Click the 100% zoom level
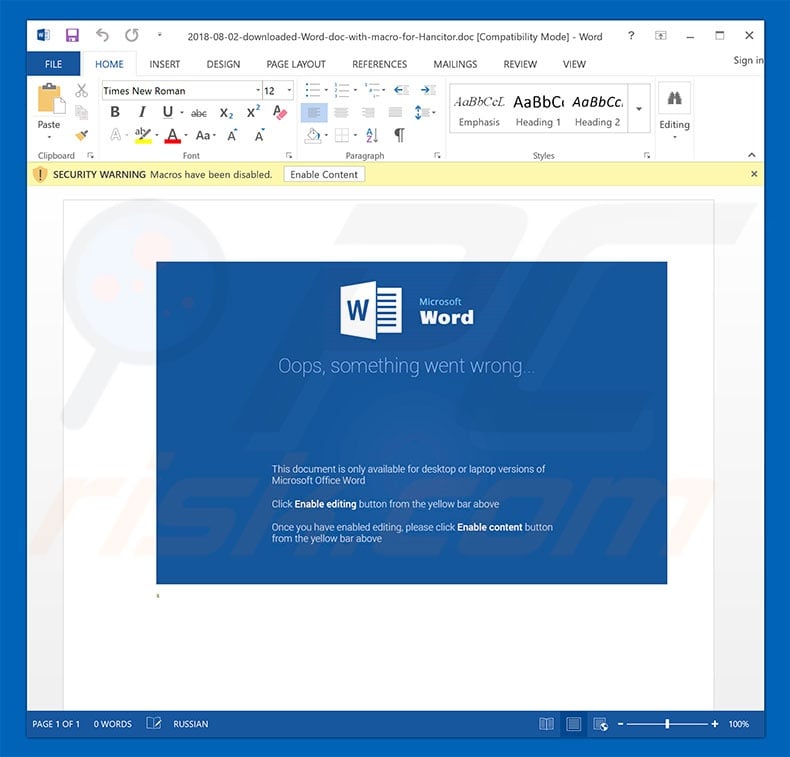Viewport: 790px width, 757px height. 738,724
